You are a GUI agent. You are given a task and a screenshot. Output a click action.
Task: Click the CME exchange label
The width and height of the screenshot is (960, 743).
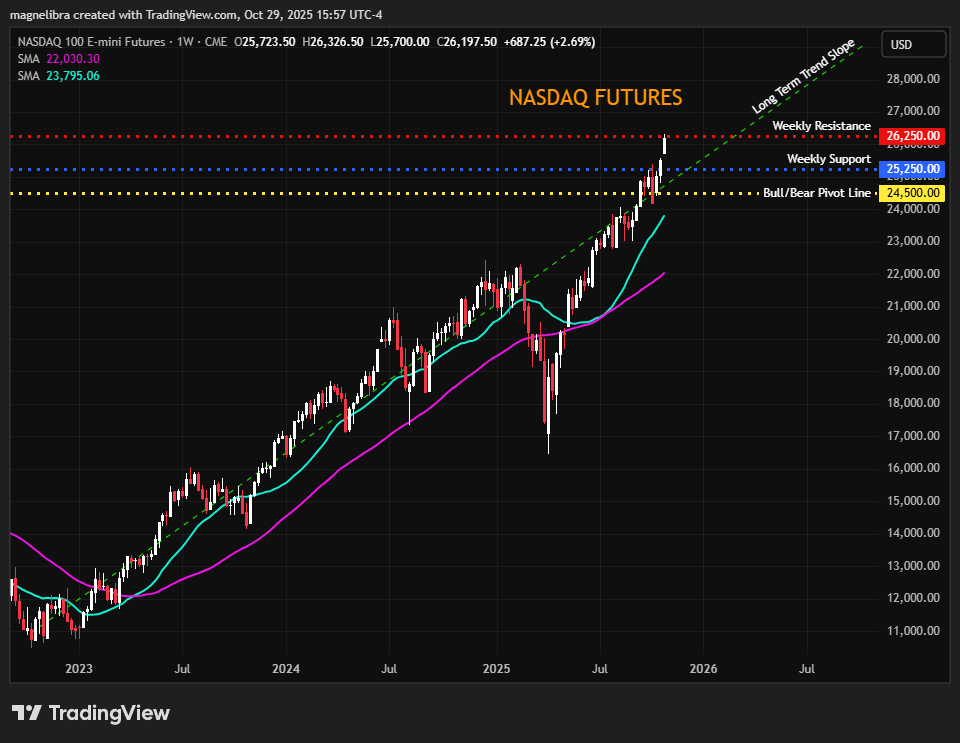click(216, 42)
